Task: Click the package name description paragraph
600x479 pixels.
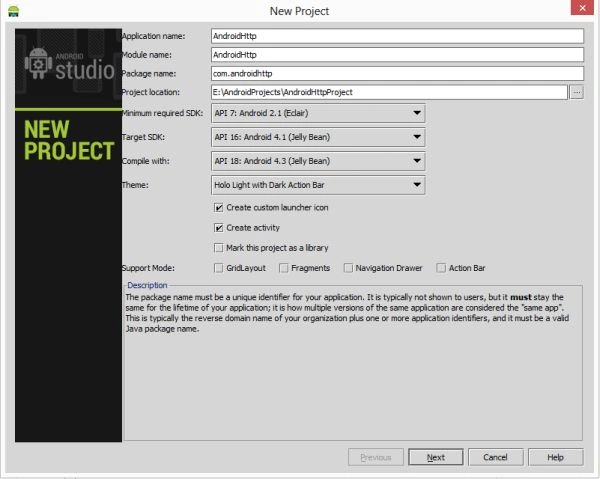Action: tap(347, 313)
